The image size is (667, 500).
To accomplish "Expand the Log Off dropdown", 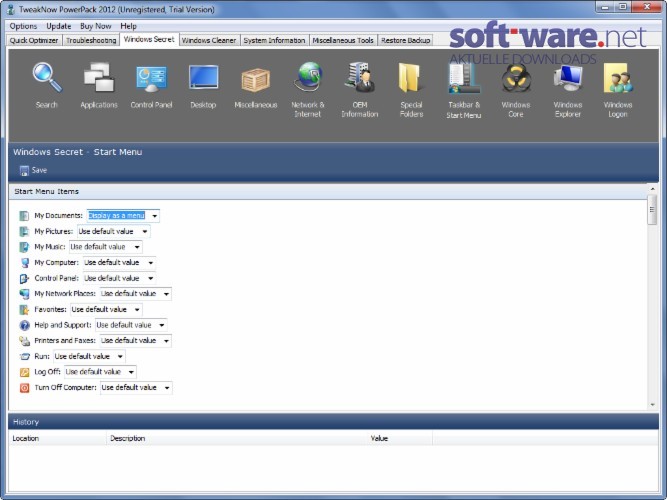I will (131, 372).
